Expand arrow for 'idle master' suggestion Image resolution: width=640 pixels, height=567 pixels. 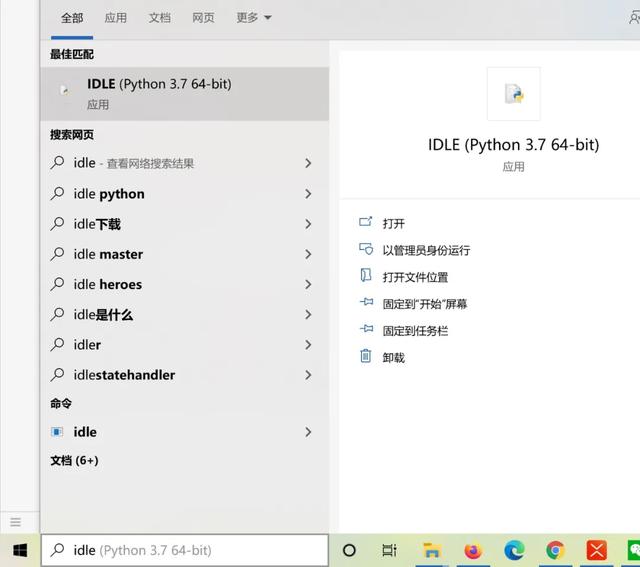pyautogui.click(x=308, y=254)
